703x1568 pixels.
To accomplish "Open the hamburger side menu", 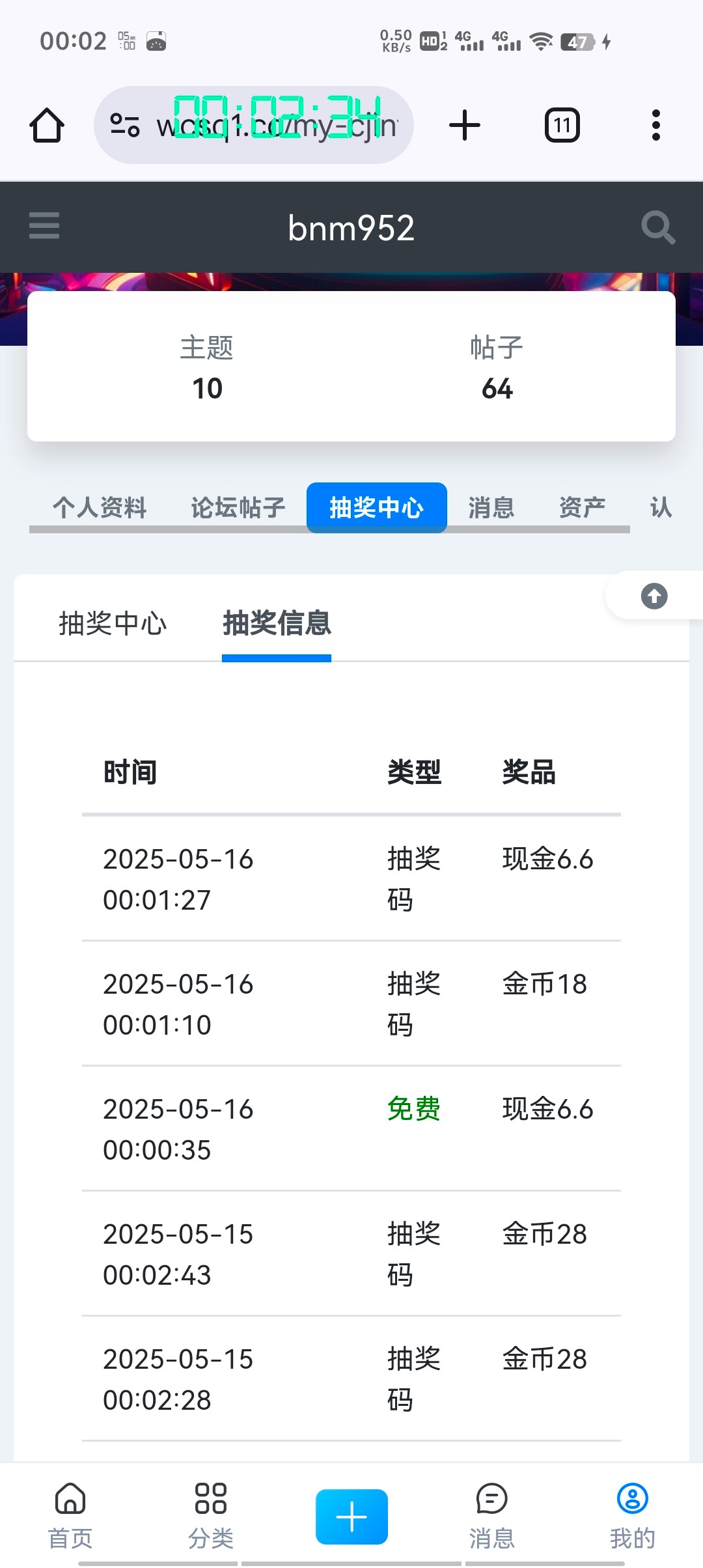I will coord(44,226).
